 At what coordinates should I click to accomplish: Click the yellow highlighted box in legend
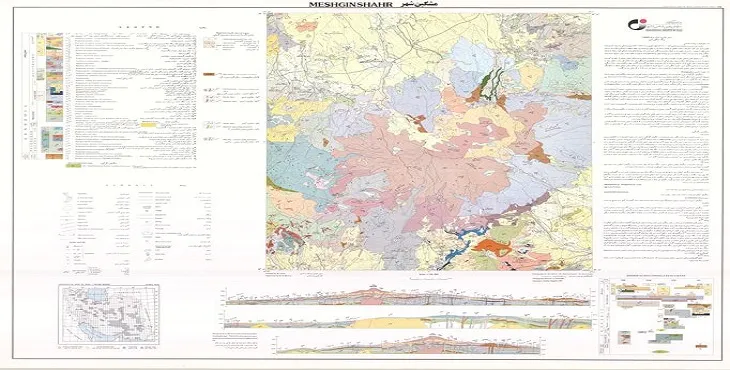pos(149,125)
